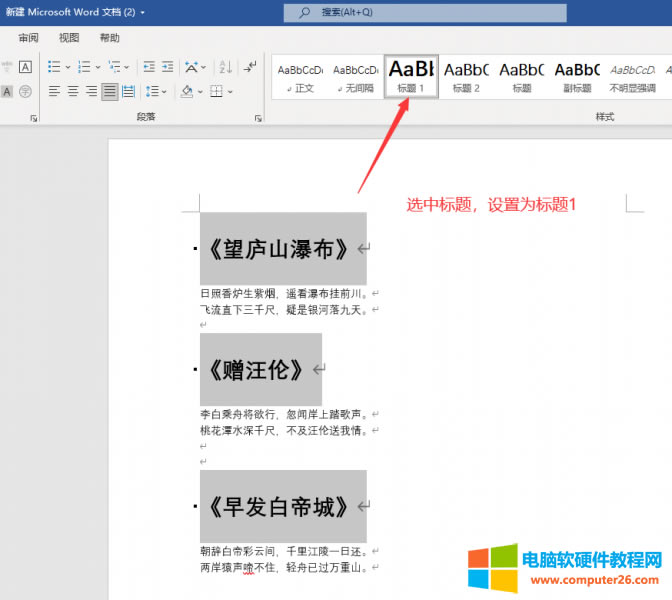Screen dimensions: 672x600
Task: Click the bullet list icon
Action: (x=54, y=67)
